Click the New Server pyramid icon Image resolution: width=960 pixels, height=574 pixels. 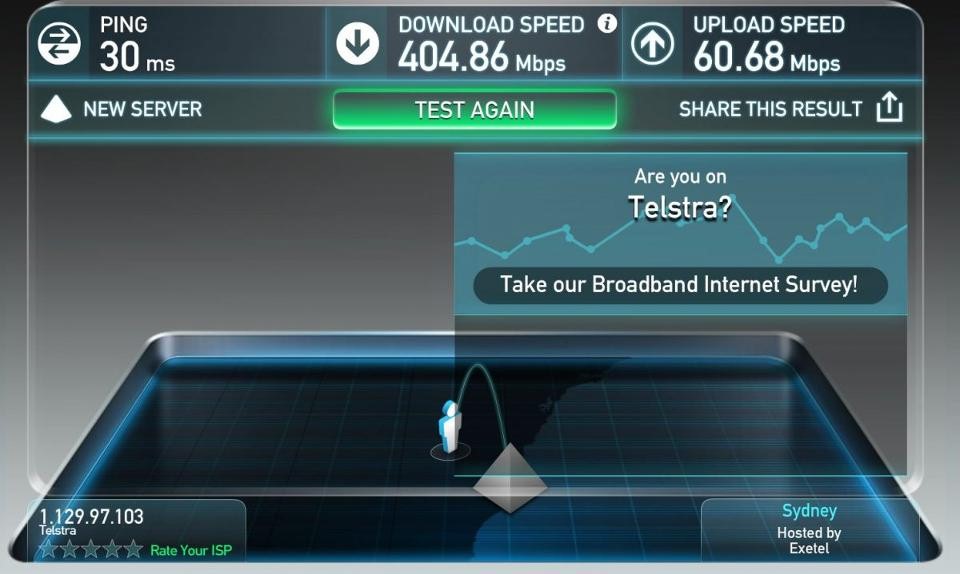[x=56, y=109]
